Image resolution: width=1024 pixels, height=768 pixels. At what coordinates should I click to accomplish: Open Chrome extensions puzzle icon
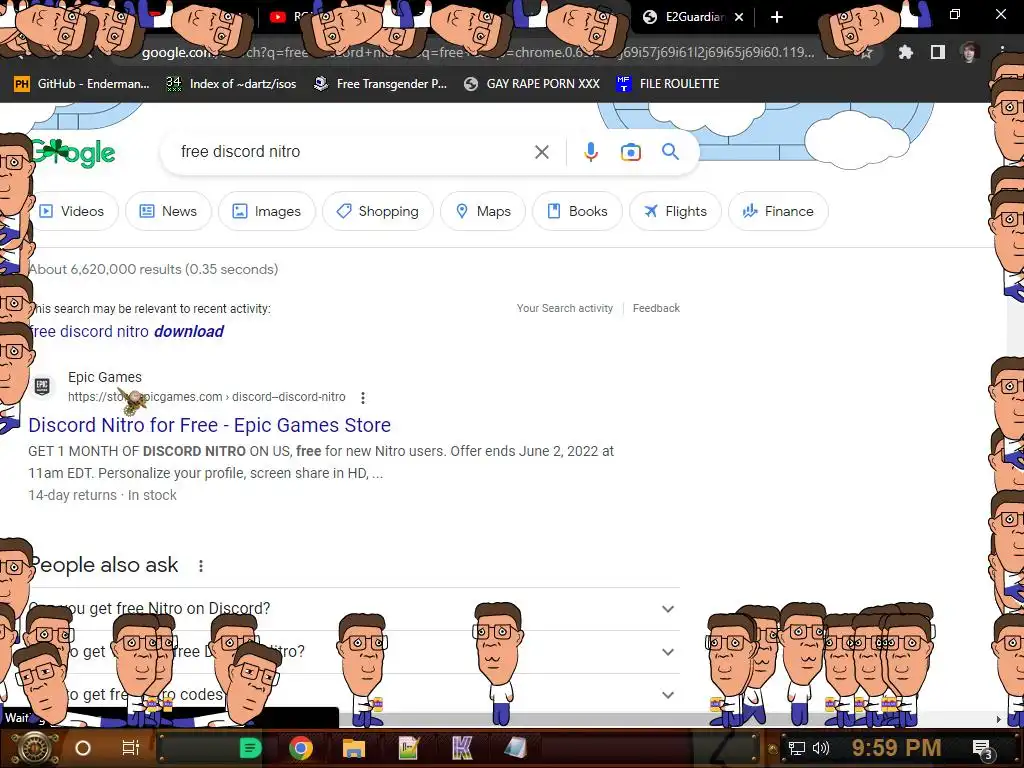(x=905, y=52)
